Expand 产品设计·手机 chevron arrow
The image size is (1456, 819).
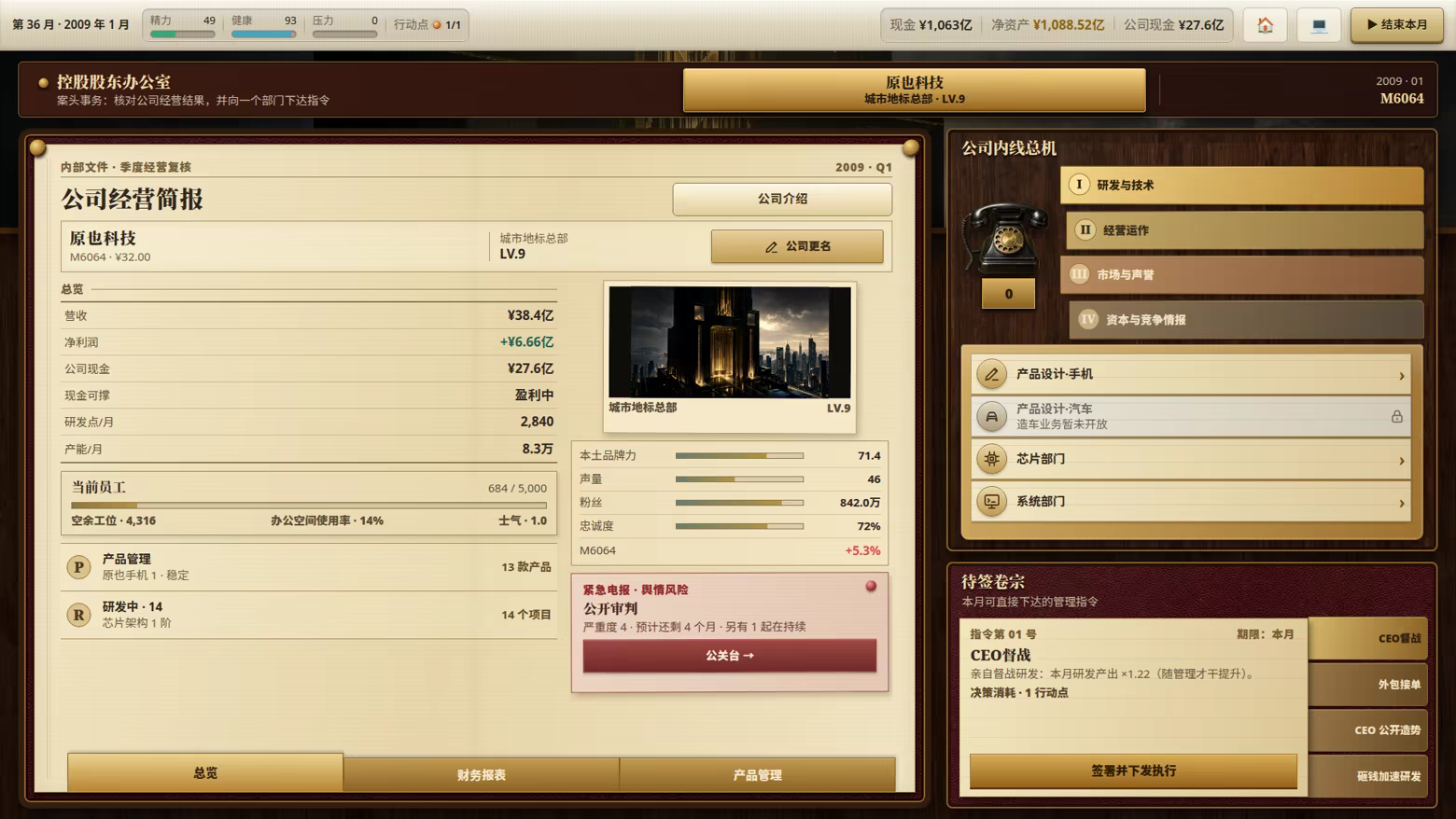[1401, 376]
